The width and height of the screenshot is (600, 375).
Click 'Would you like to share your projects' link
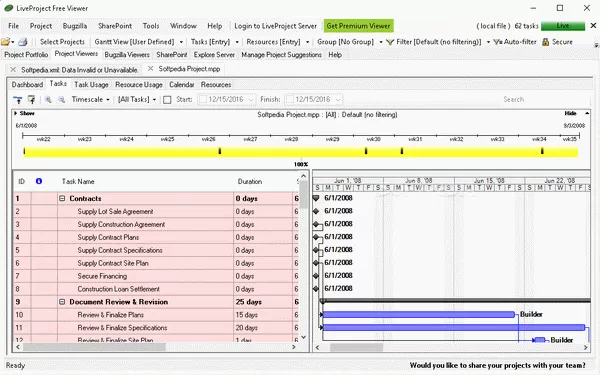497,365
